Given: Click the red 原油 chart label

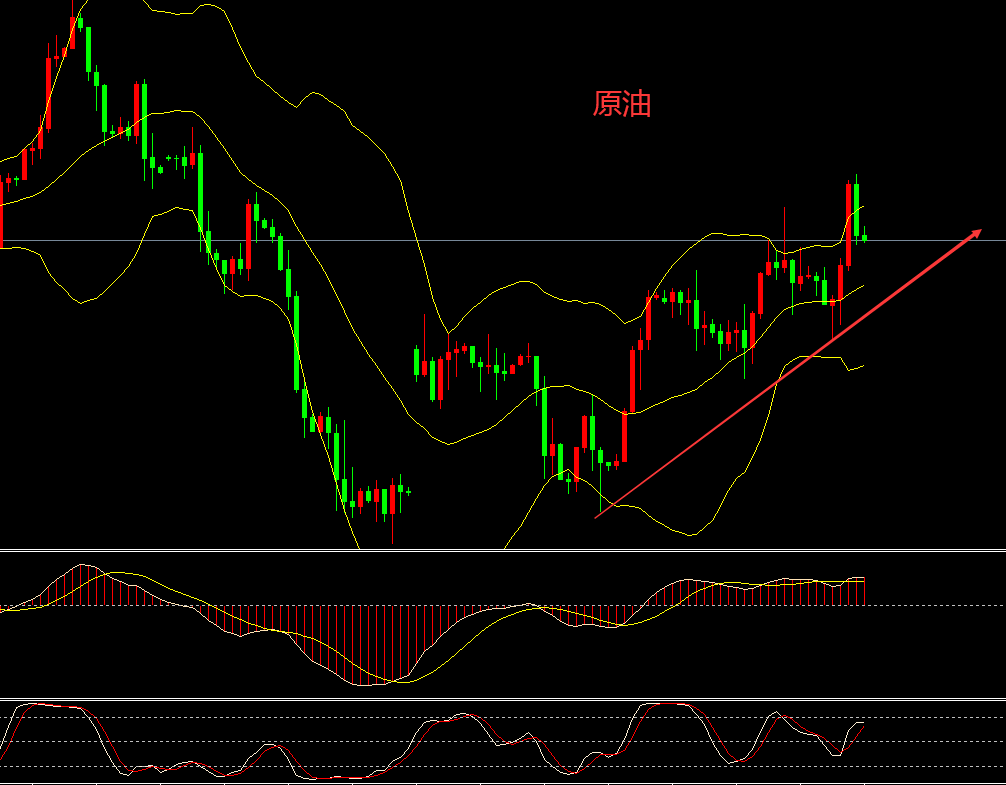Looking at the screenshot, I should [622, 104].
